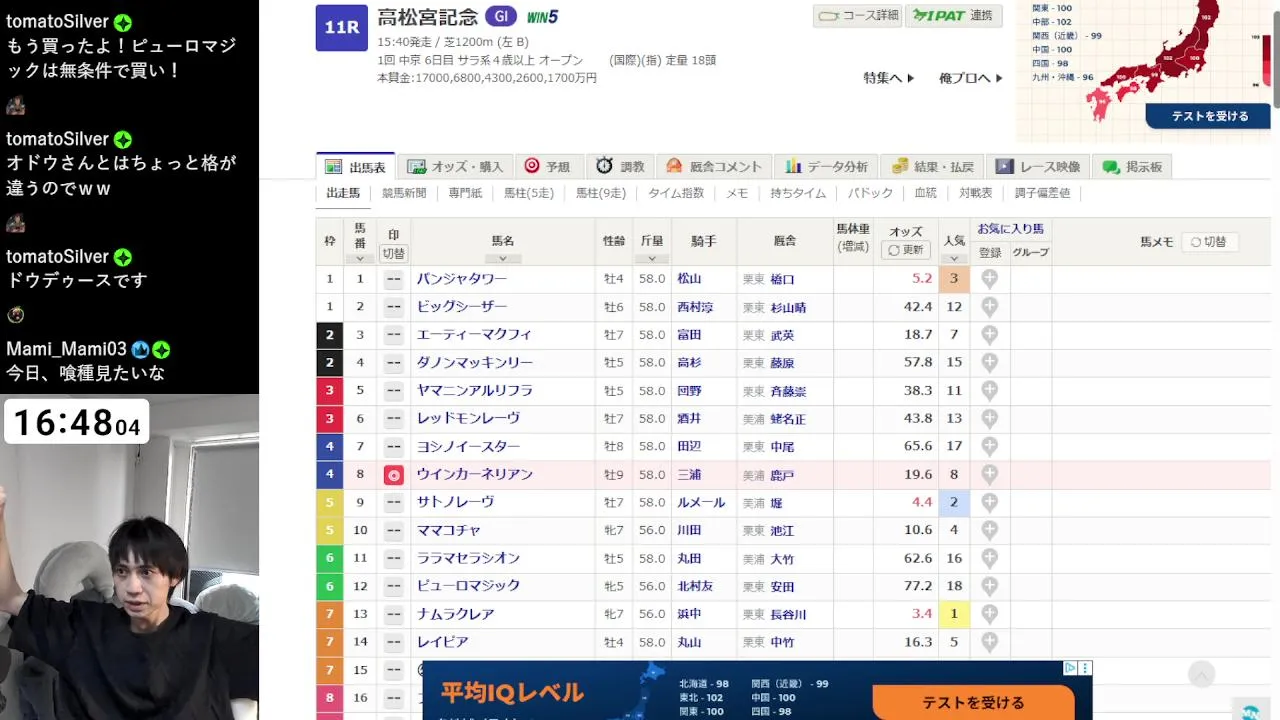Screen dimensions: 1280x720
Task: Add パンジャタワー to favorites with plus icon
Action: (989, 279)
